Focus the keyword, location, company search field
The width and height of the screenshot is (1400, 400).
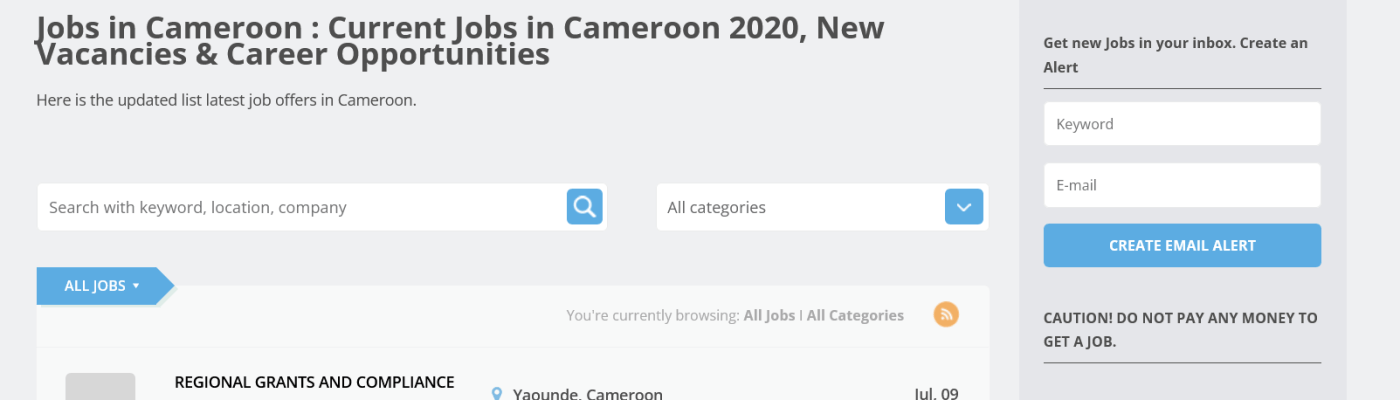coord(300,207)
